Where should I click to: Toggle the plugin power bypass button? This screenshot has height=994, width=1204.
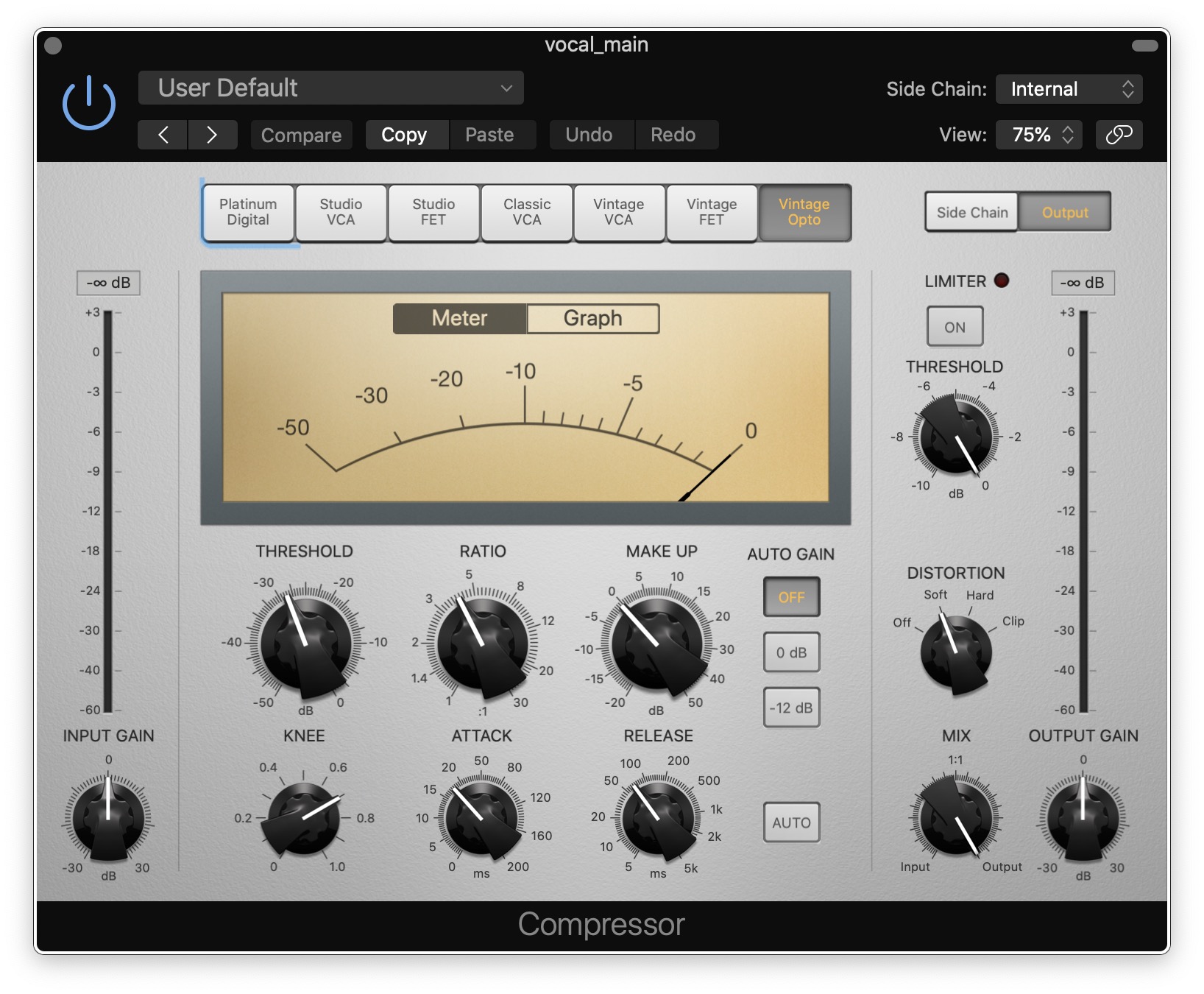(x=88, y=103)
